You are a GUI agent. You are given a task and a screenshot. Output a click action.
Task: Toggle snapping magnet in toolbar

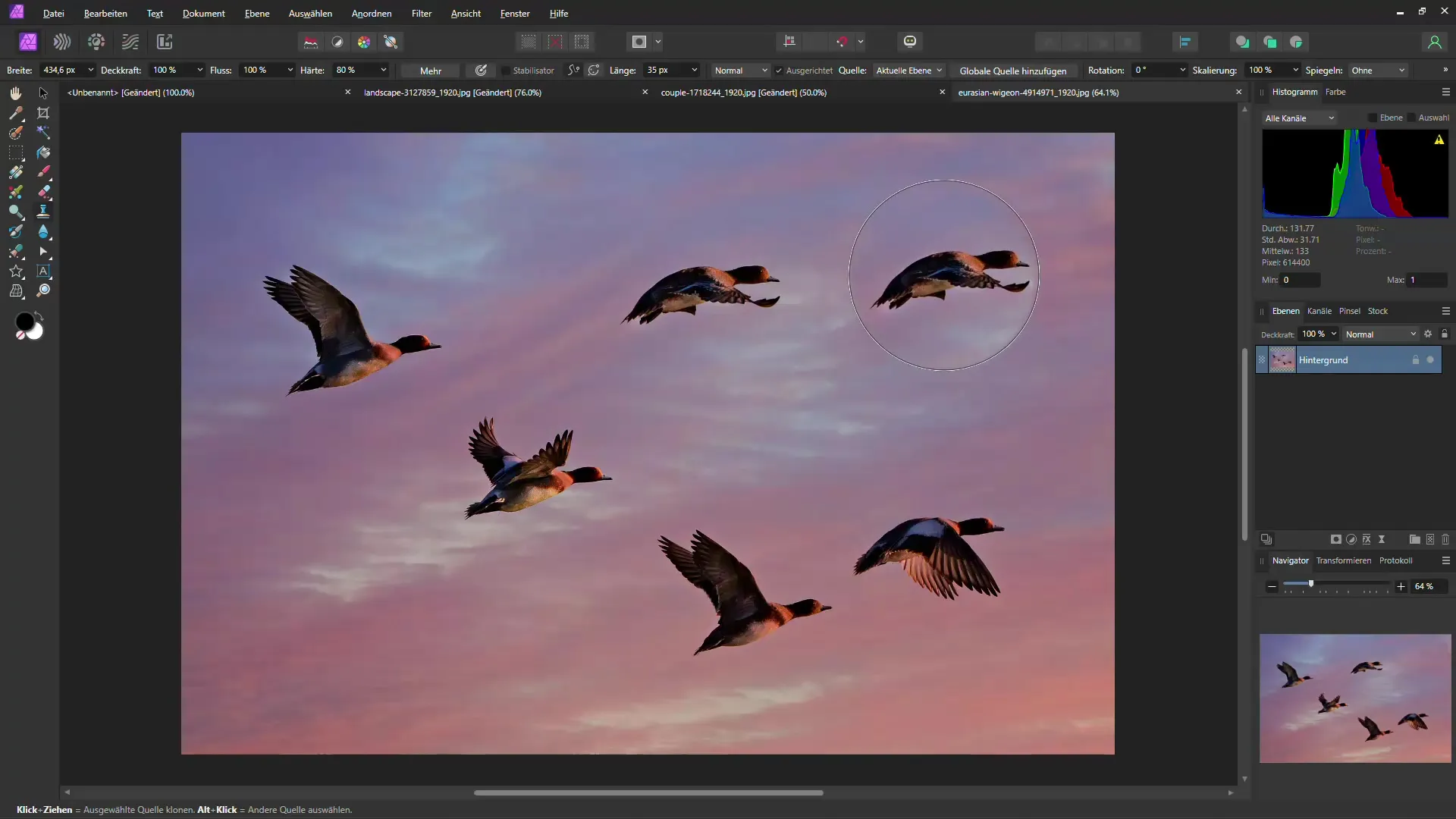pyautogui.click(x=842, y=42)
